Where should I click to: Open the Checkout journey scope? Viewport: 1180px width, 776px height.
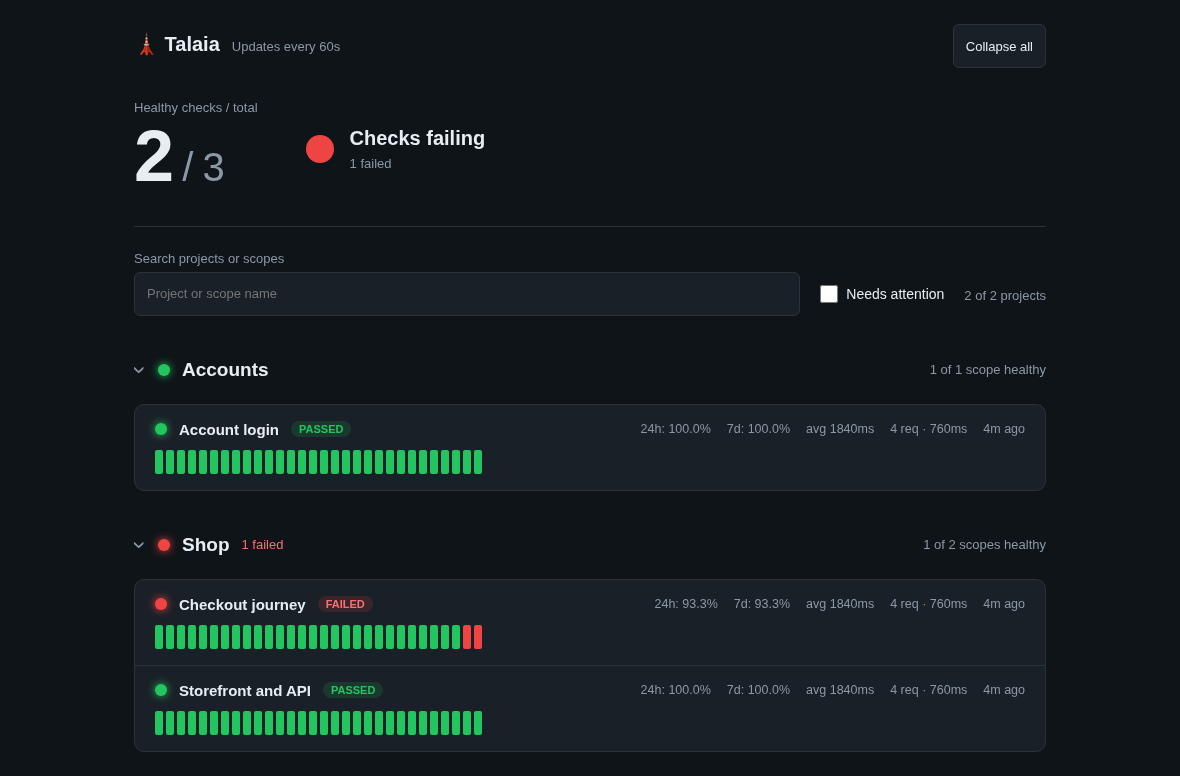(x=590, y=622)
